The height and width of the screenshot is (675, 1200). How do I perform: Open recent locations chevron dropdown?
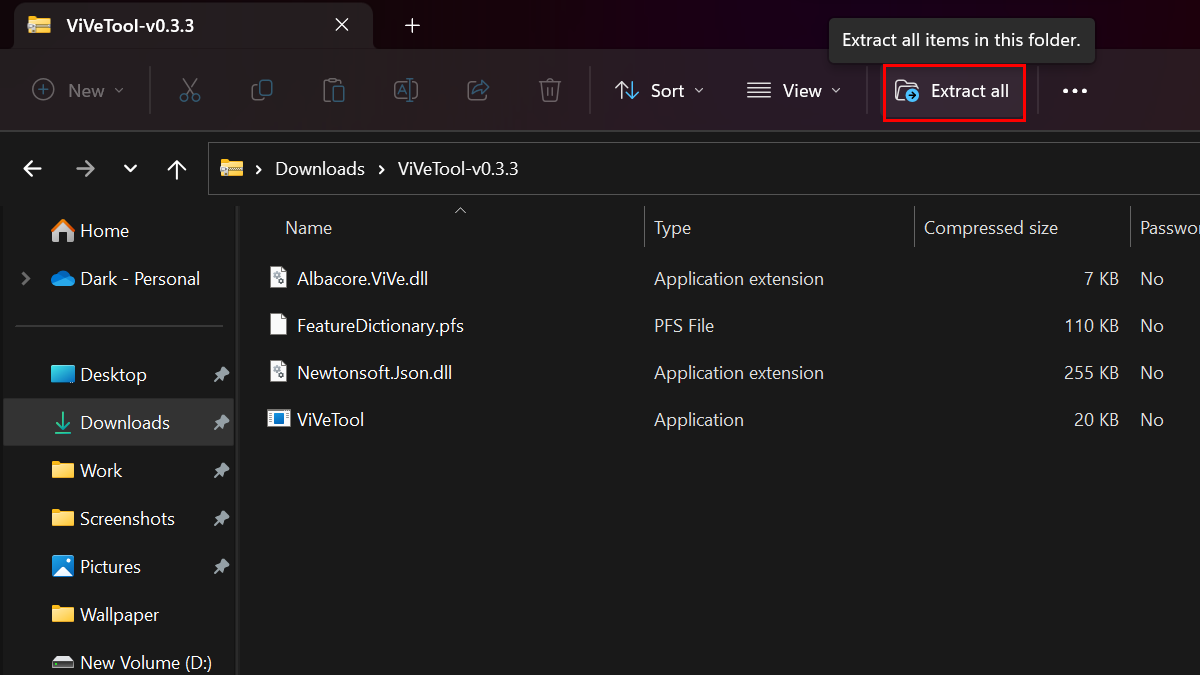point(130,169)
